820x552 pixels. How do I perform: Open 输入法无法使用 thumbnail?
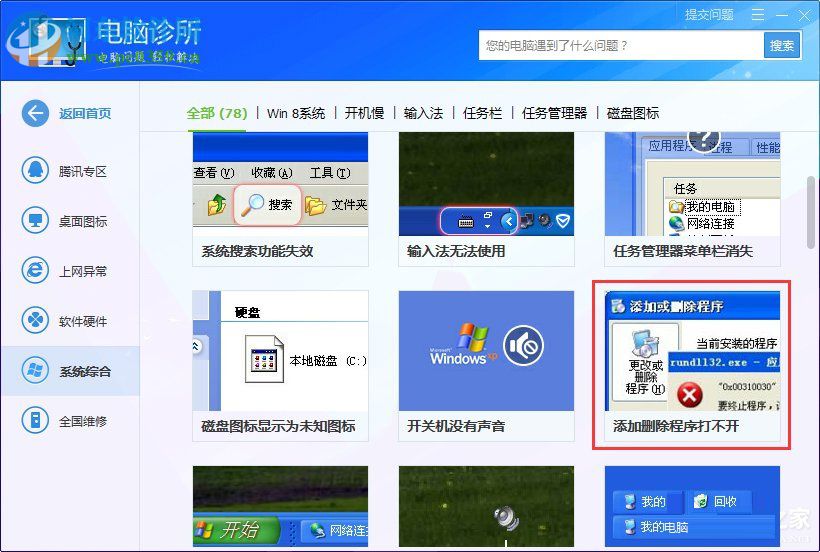(x=486, y=184)
